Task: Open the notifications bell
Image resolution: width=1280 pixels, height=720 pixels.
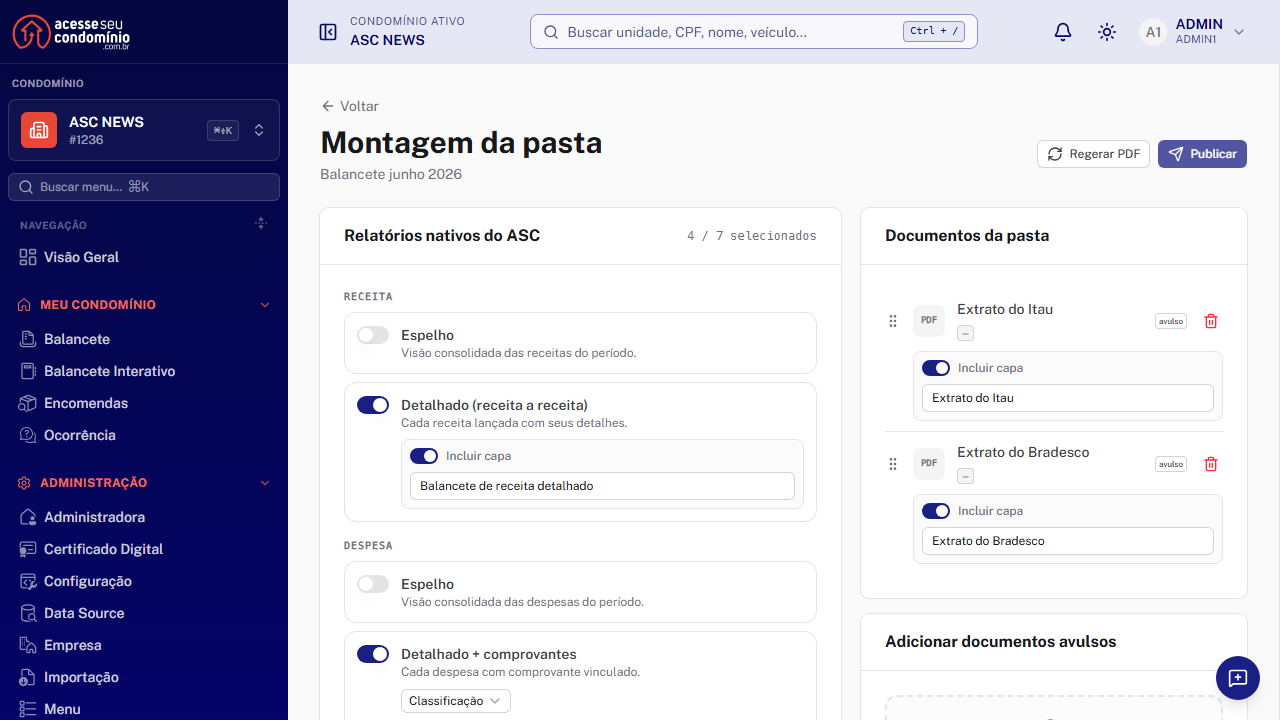Action: [x=1063, y=32]
